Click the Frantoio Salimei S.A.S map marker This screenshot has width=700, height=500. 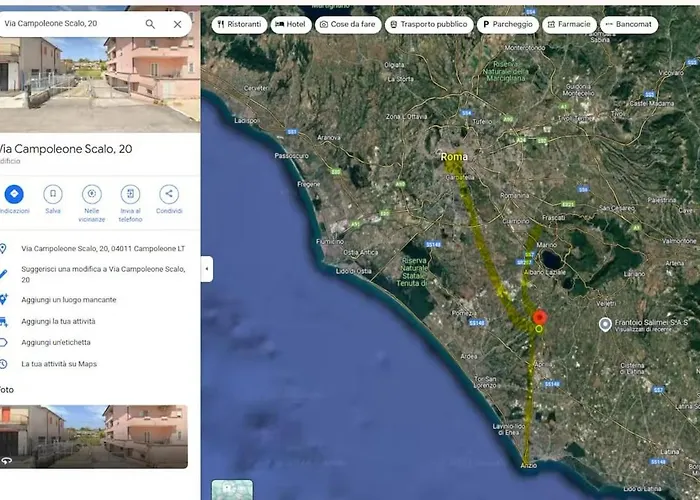click(605, 325)
